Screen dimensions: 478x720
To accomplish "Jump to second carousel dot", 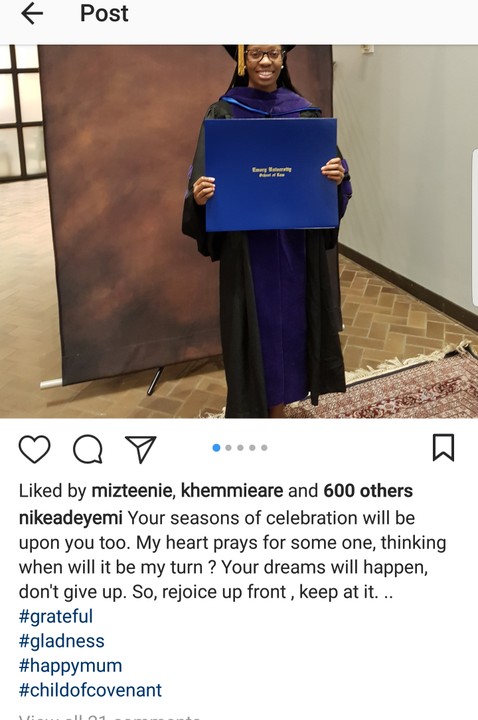I will (229, 448).
